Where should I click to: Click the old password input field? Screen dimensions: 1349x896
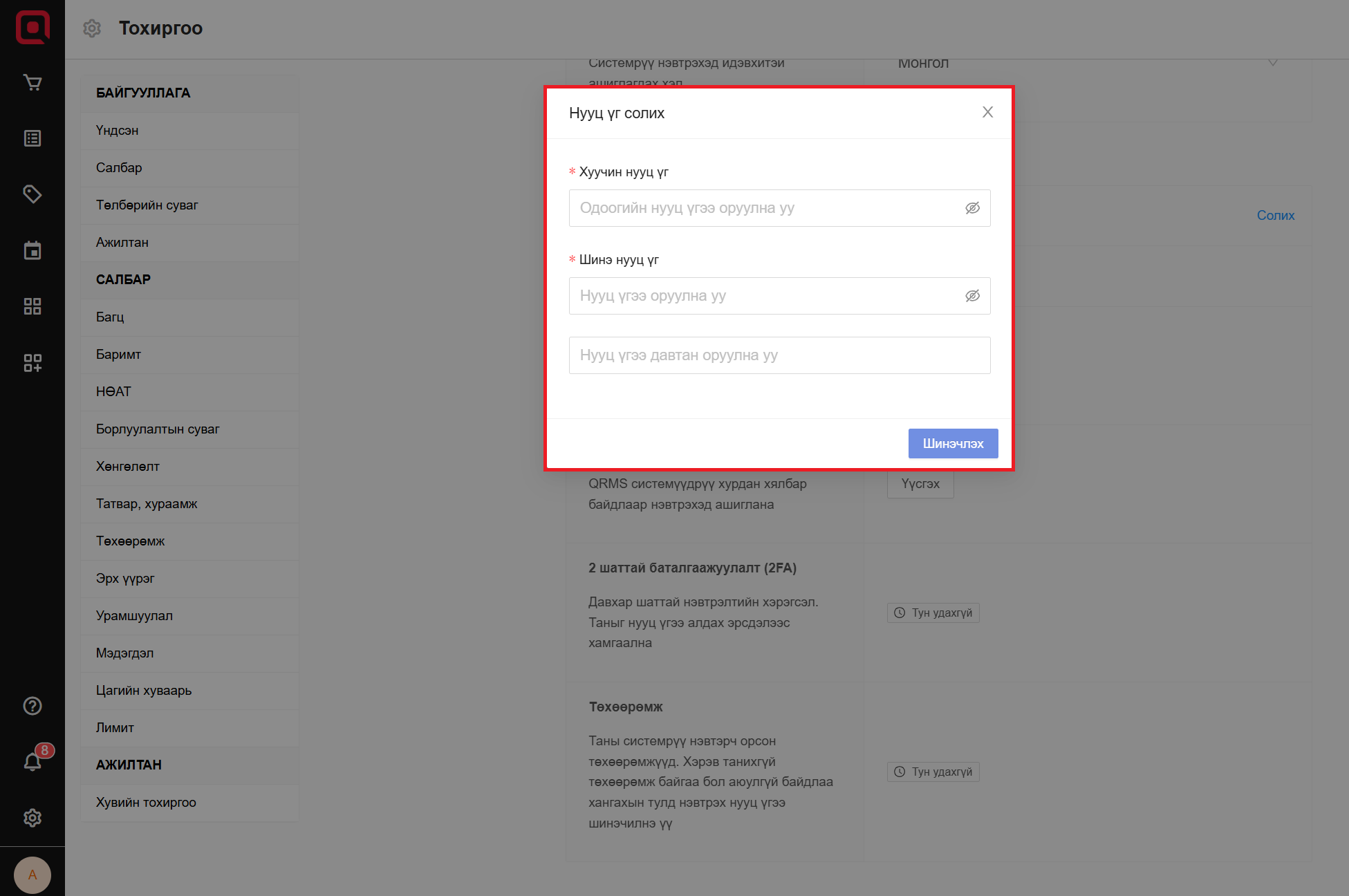(x=764, y=208)
